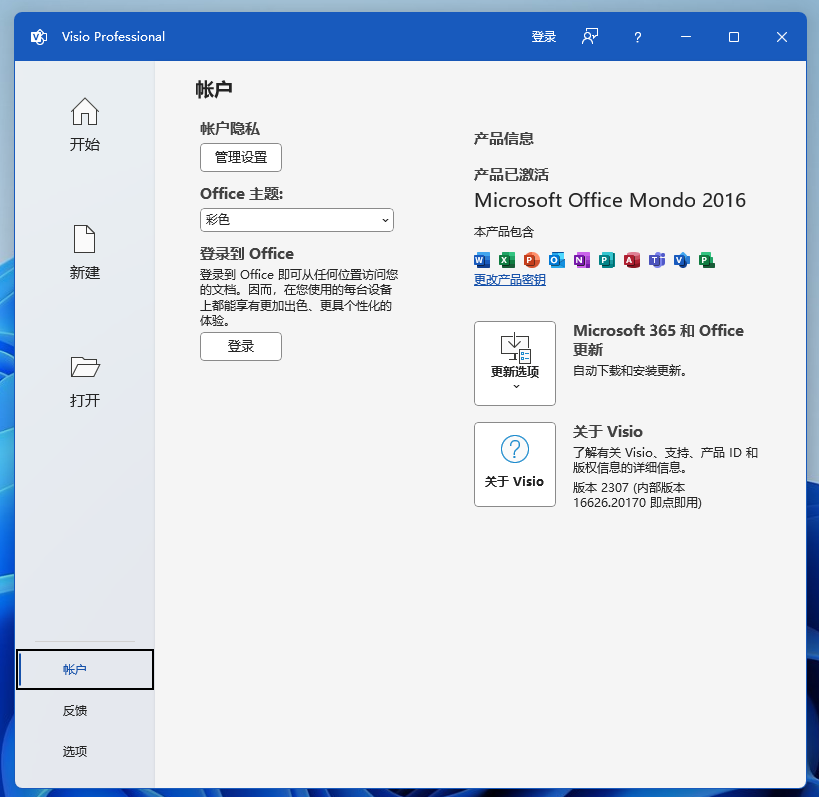The height and width of the screenshot is (797, 819).
Task: Click the Word product icon
Action: click(482, 260)
